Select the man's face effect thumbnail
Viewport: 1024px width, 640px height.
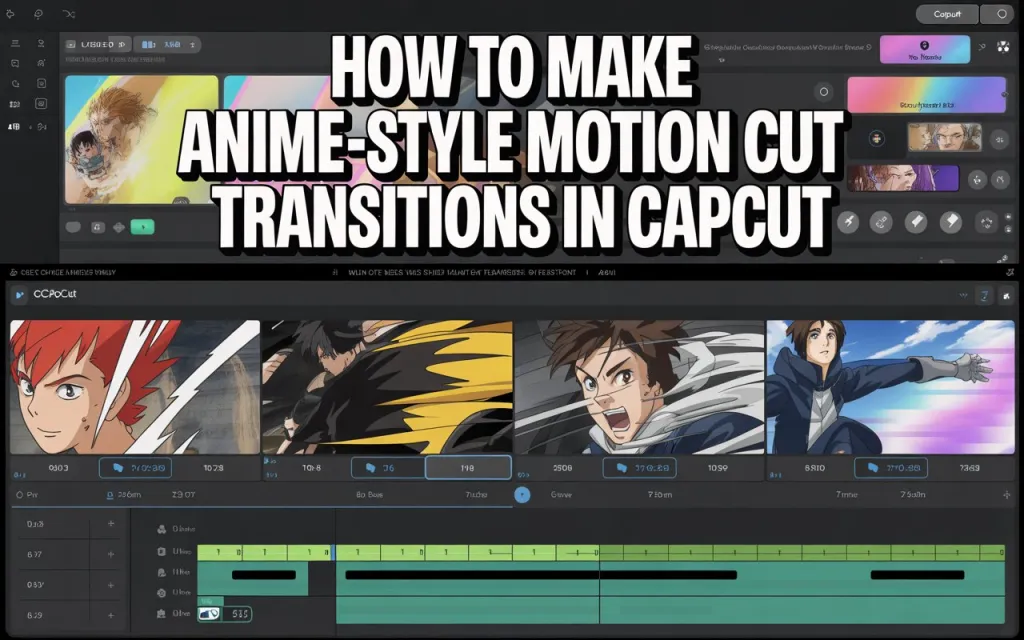944,137
